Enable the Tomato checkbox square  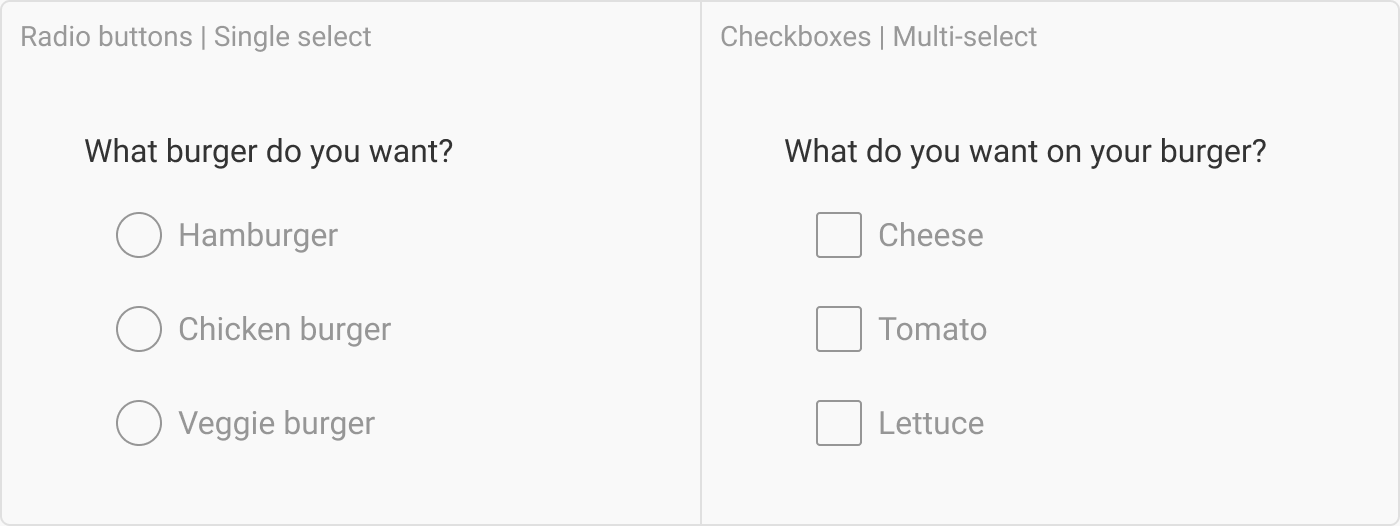[839, 329]
